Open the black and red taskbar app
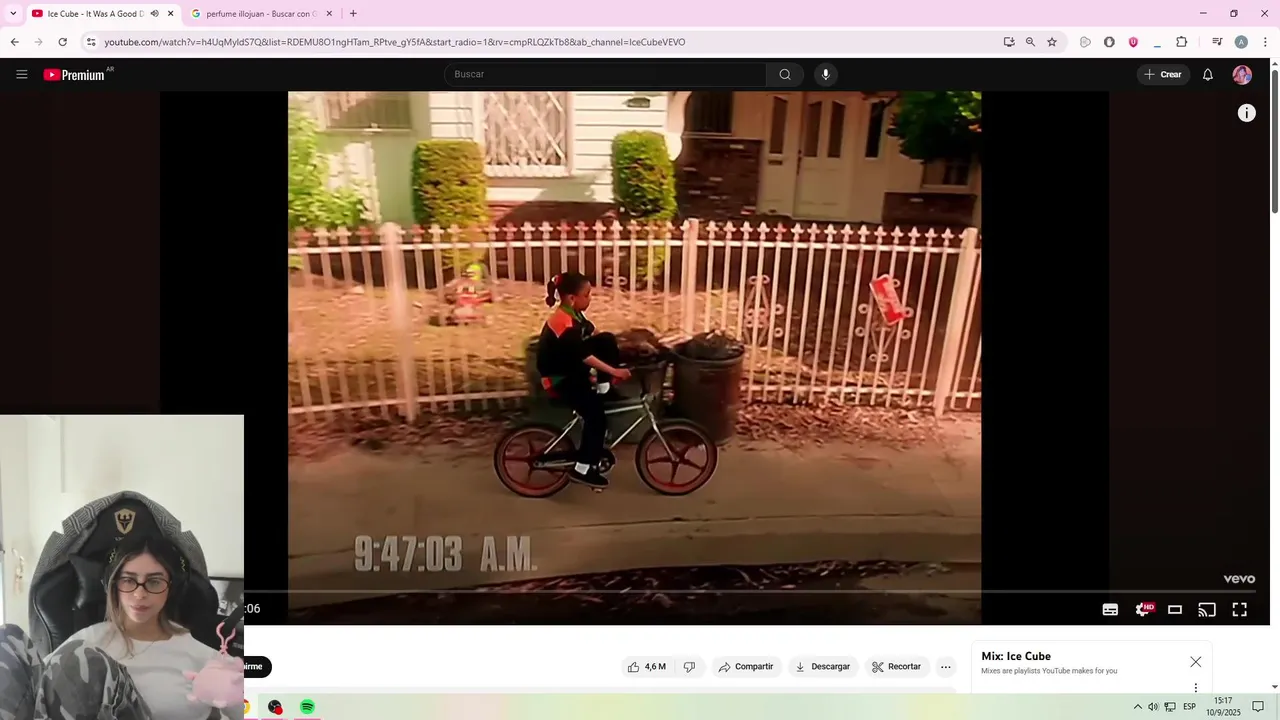Image resolution: width=1280 pixels, height=720 pixels. (x=275, y=707)
